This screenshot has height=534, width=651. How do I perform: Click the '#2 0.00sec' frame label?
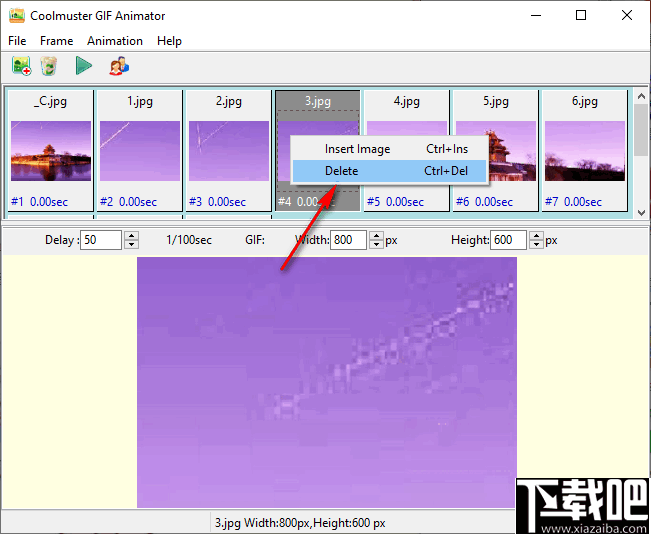(x=128, y=202)
